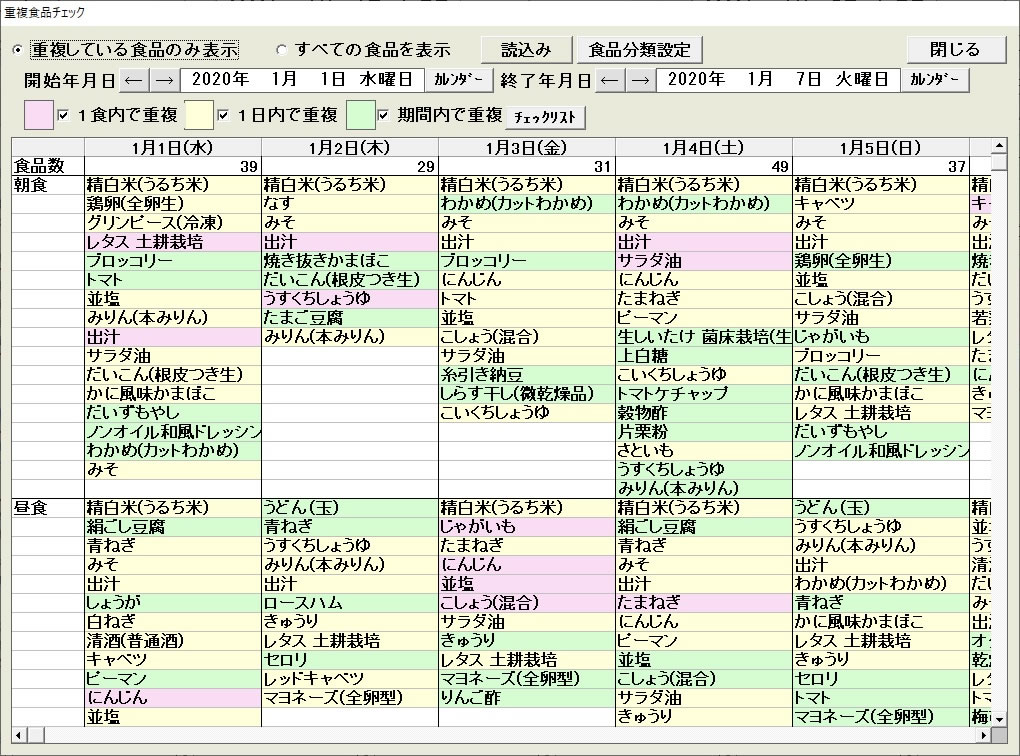Move end date back with left arrow
1020x756 pixels.
pyautogui.click(x=610, y=80)
